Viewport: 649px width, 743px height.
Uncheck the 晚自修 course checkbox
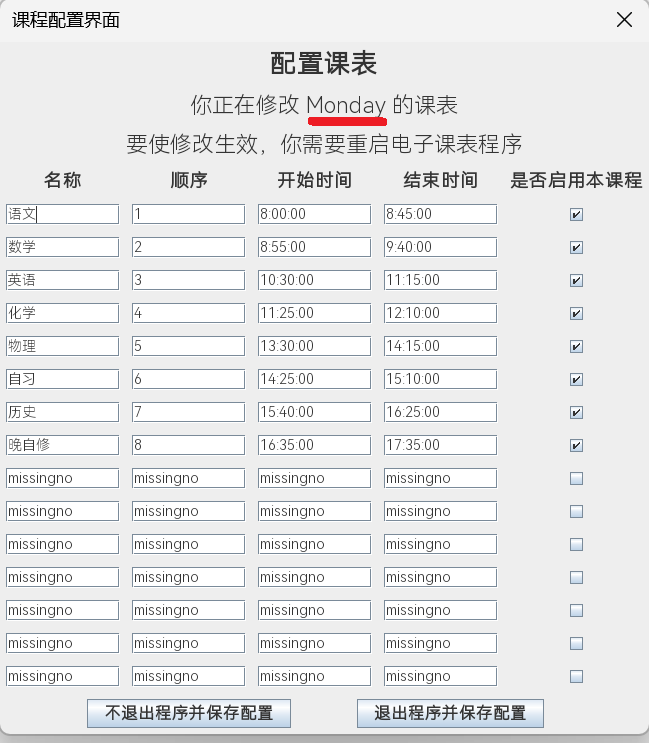[576, 445]
